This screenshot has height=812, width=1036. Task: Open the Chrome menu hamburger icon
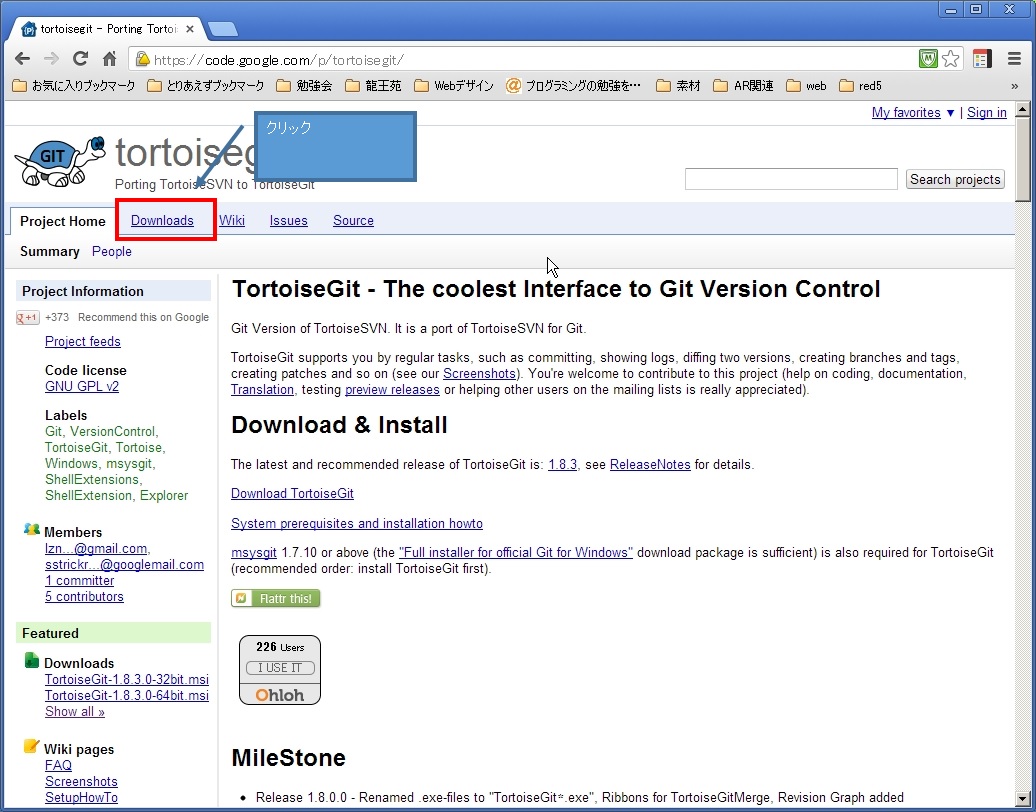tap(1014, 59)
